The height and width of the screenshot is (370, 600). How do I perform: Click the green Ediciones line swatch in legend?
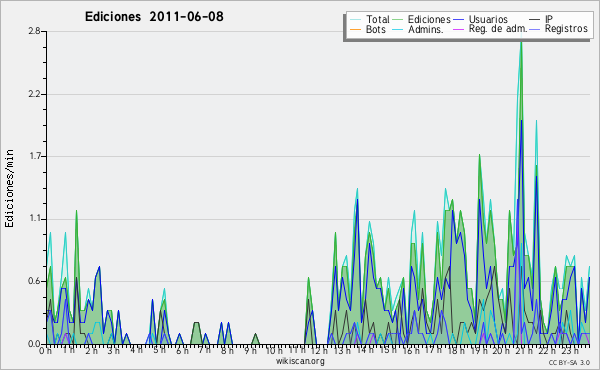[x=398, y=19]
